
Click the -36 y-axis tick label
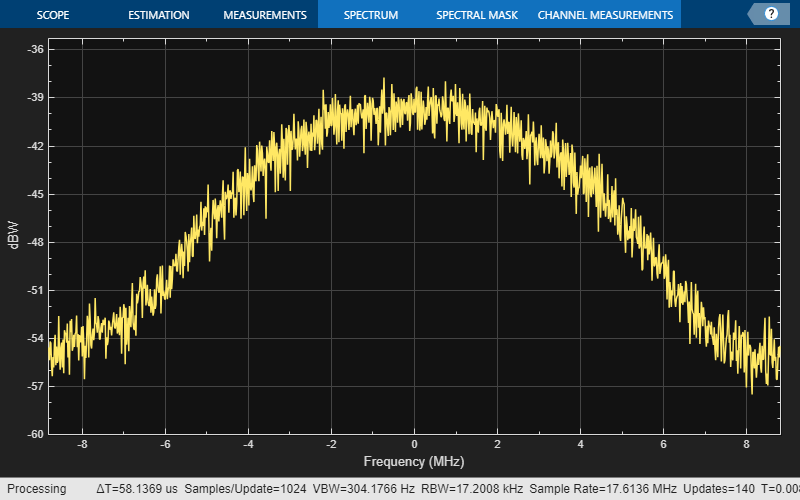(35, 49)
